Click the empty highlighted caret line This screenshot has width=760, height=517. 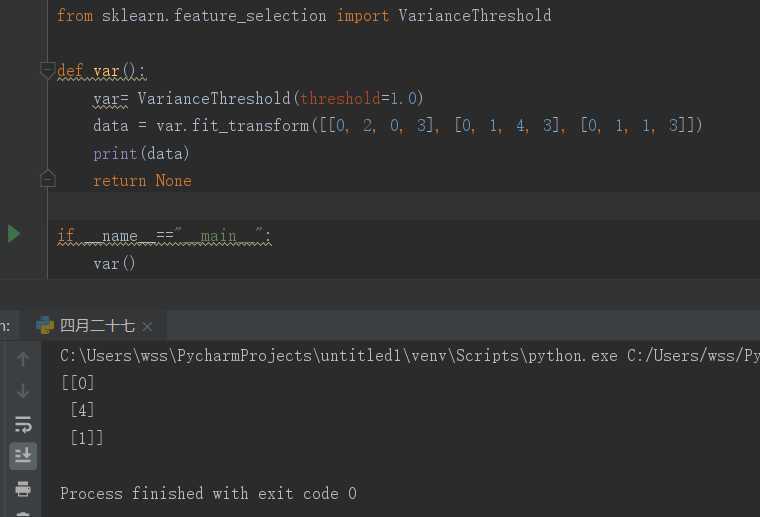(403, 205)
